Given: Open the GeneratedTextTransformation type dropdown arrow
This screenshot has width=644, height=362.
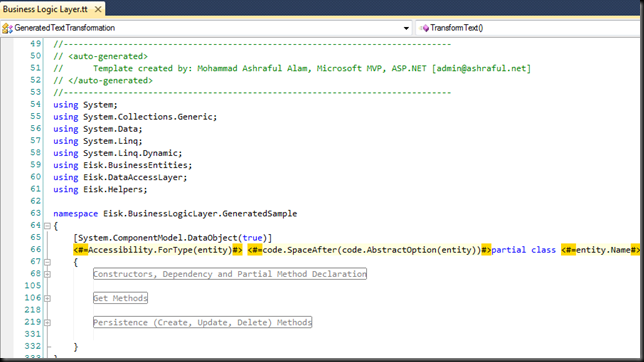Looking at the screenshot, I should coord(406,28).
